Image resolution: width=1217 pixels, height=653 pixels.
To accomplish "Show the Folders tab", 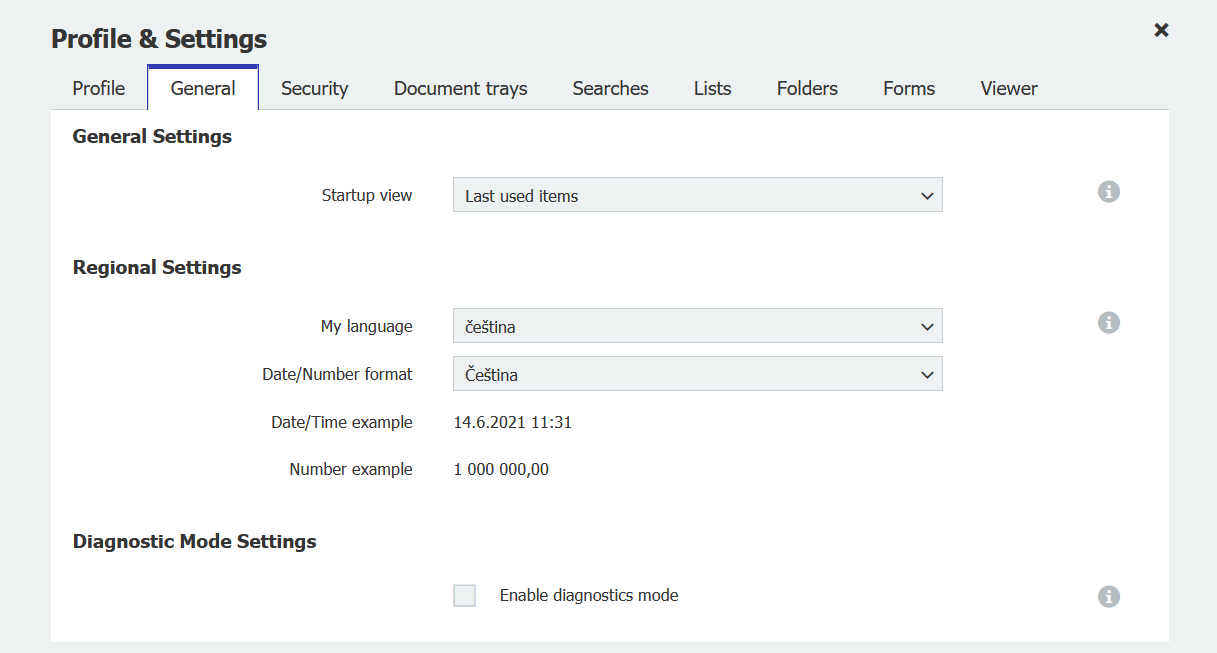I will tap(807, 88).
